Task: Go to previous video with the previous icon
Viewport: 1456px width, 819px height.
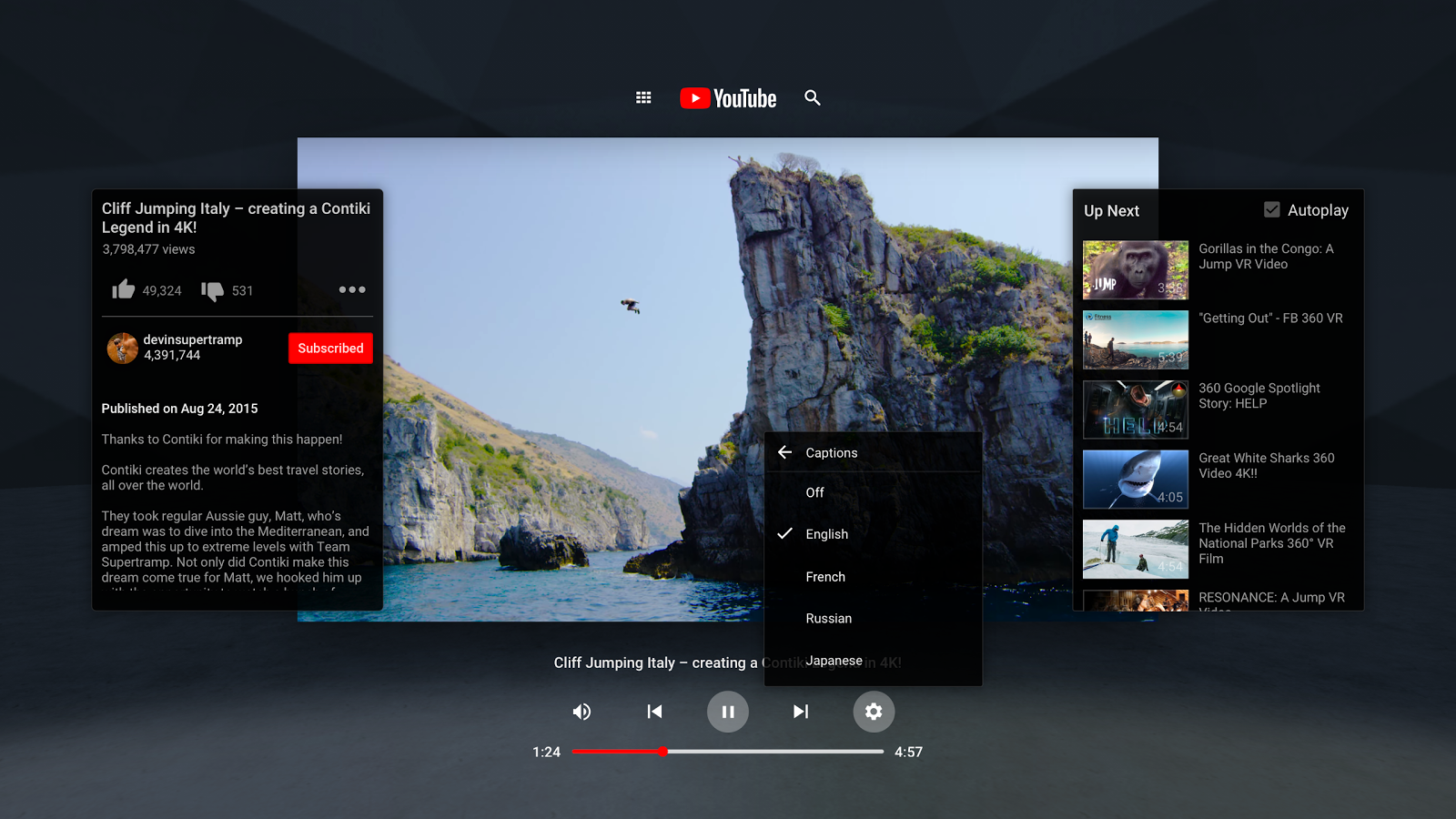Action: point(654,712)
